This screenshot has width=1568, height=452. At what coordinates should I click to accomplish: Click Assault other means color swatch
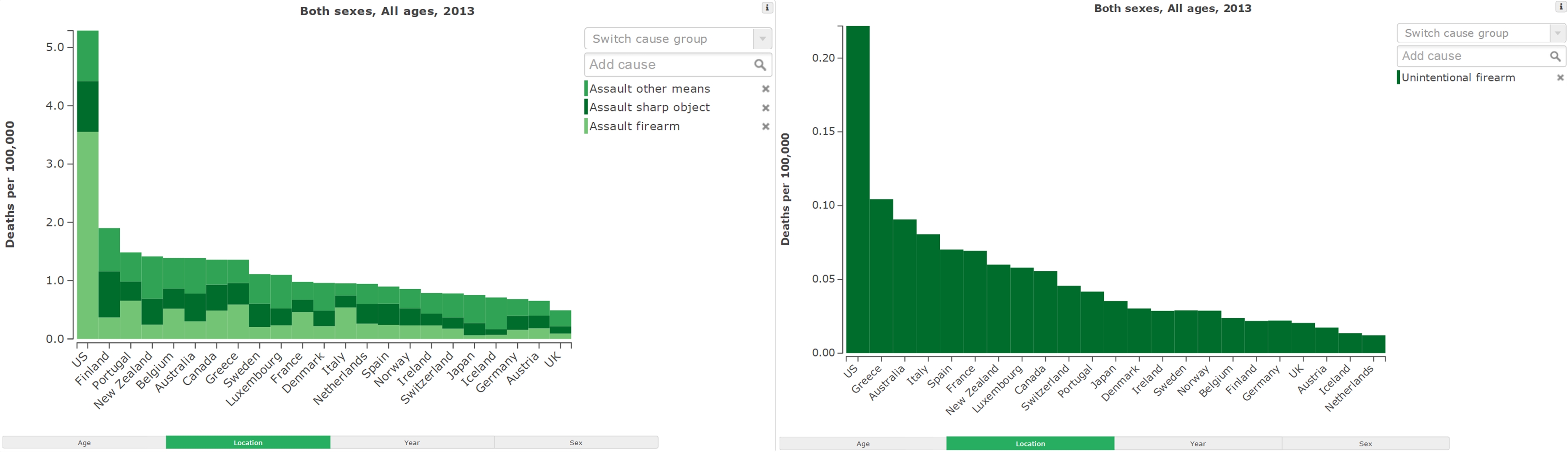(x=586, y=89)
